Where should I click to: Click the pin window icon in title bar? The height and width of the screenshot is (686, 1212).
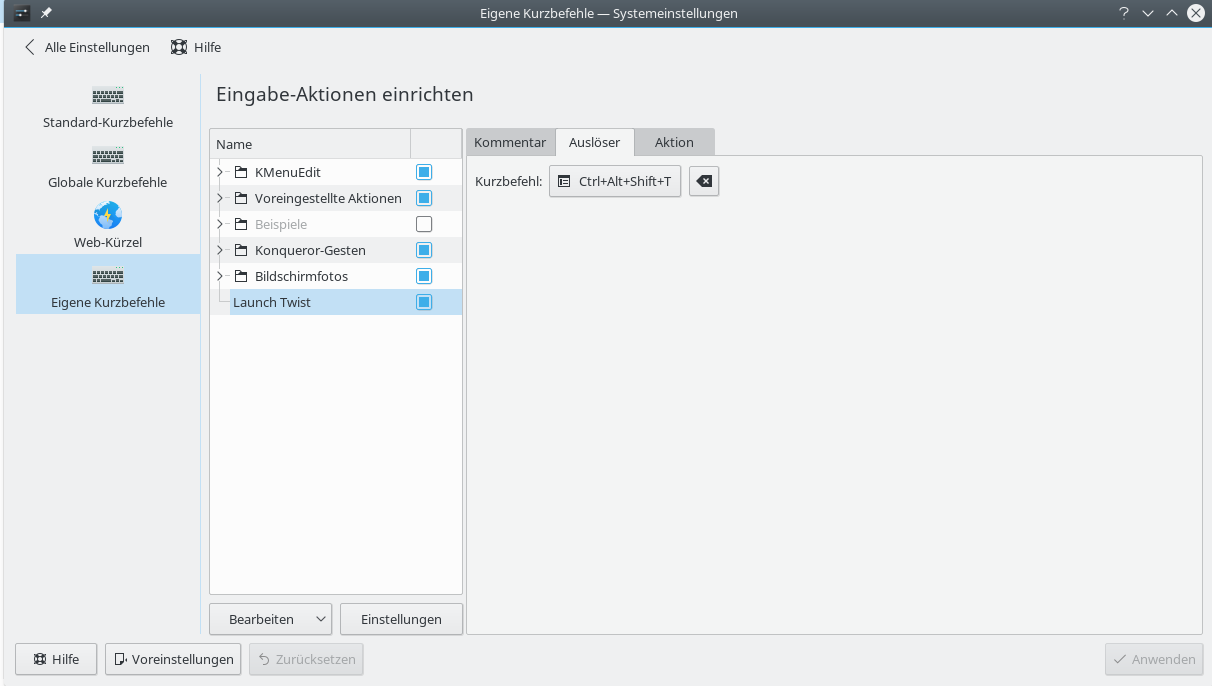click(46, 13)
